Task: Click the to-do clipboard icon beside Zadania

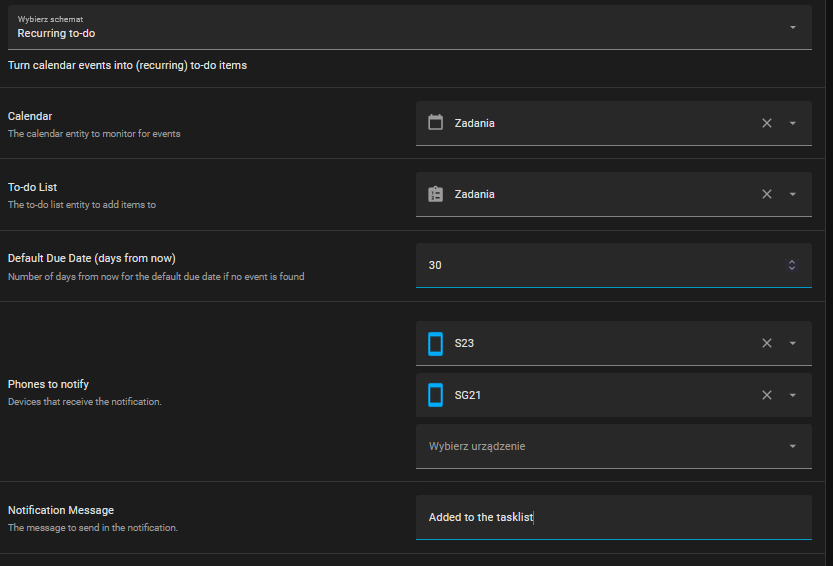Action: 435,194
